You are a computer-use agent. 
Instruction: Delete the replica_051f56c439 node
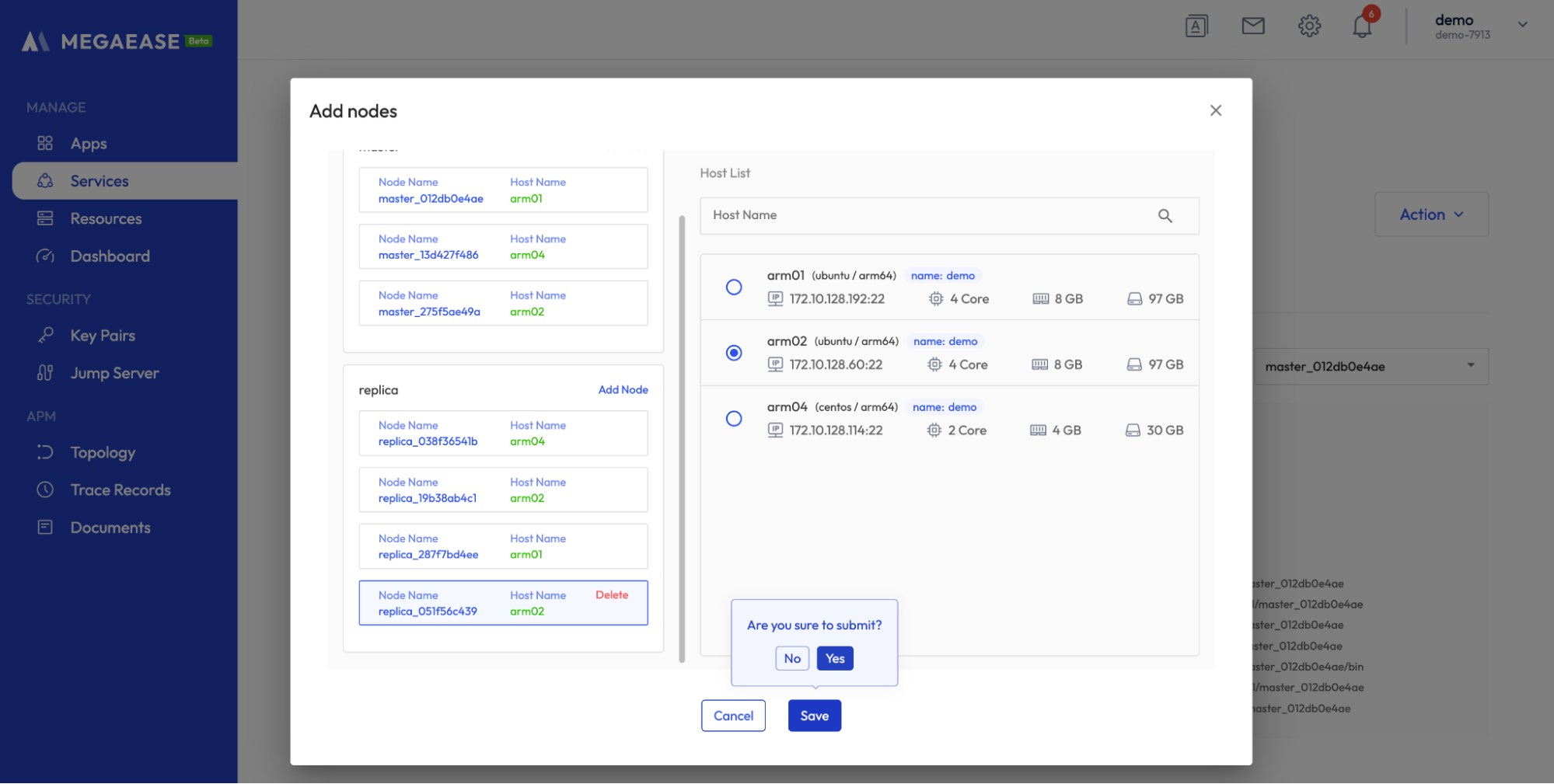(612, 594)
